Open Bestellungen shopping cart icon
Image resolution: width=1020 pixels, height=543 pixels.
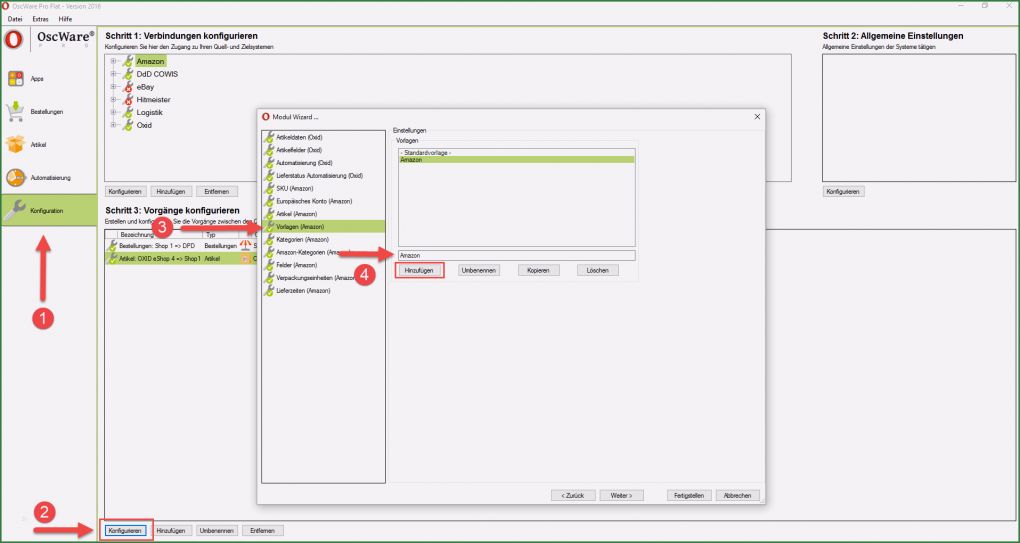(16, 111)
